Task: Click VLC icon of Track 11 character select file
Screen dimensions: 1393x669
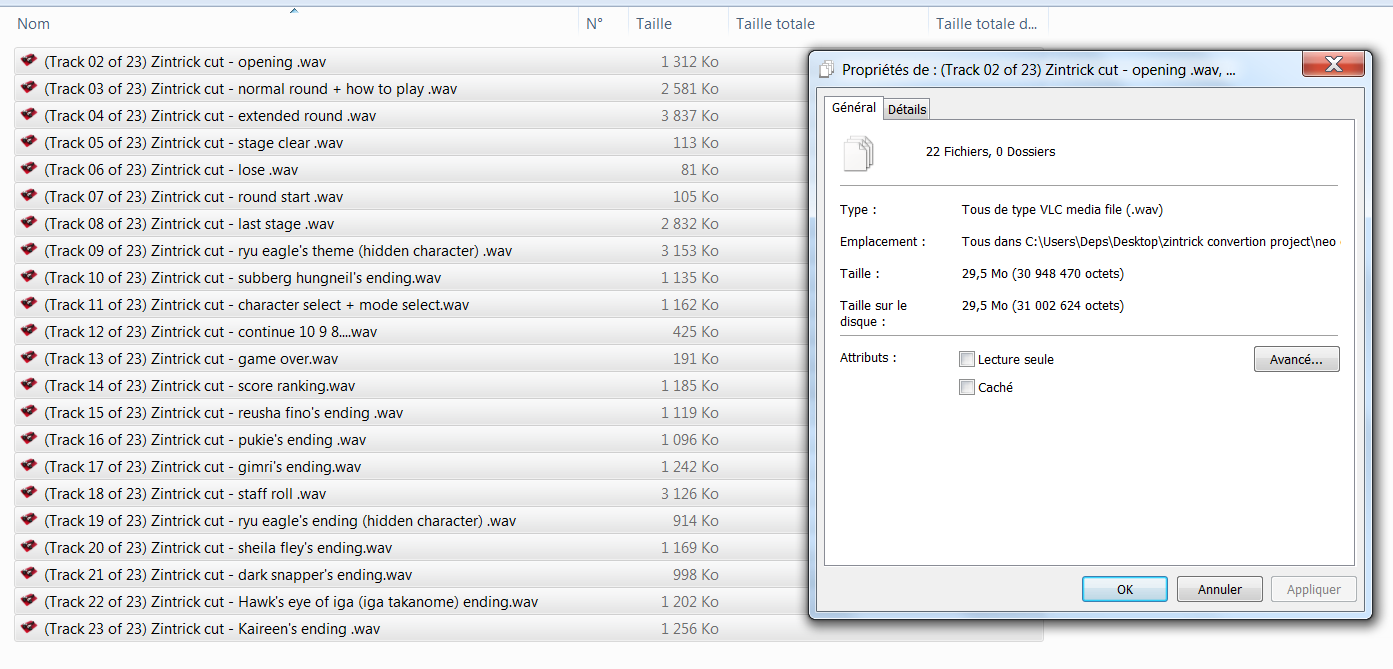Action: (29, 304)
